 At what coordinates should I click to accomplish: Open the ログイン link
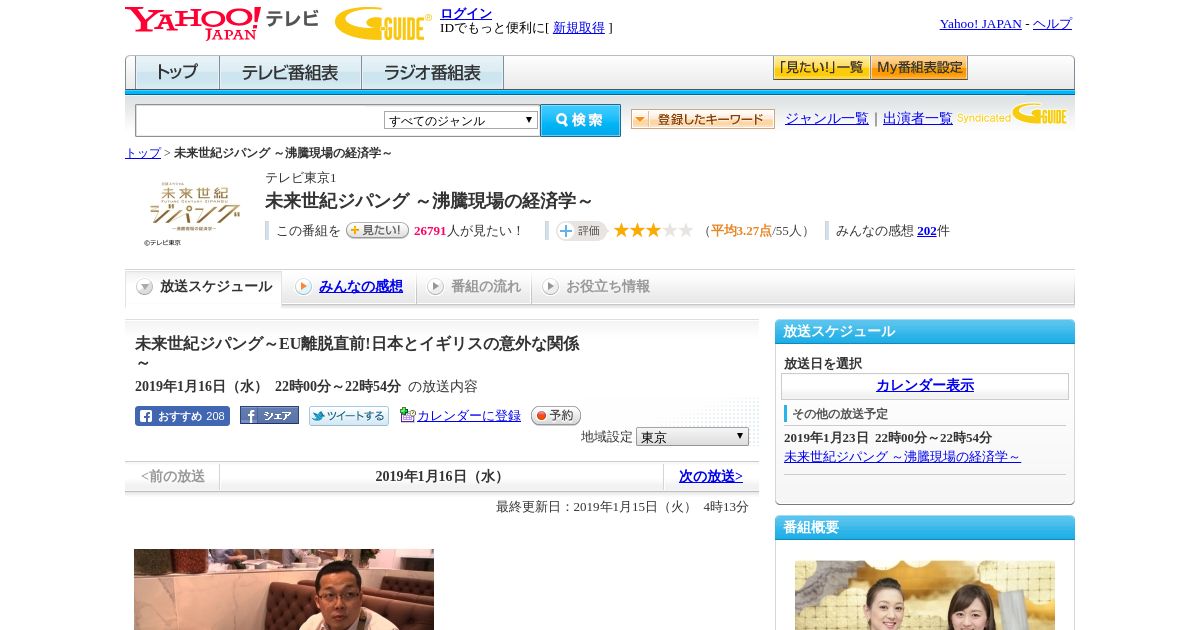pyautogui.click(x=466, y=13)
